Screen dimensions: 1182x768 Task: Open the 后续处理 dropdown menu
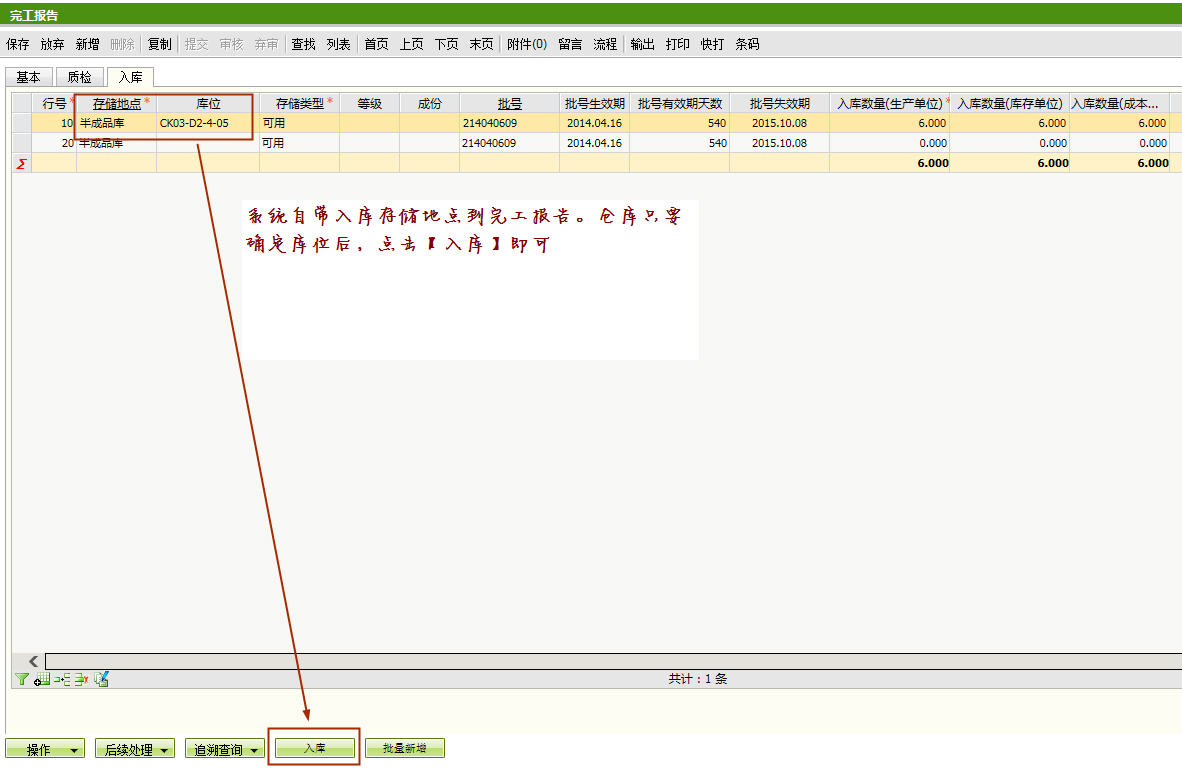point(135,749)
